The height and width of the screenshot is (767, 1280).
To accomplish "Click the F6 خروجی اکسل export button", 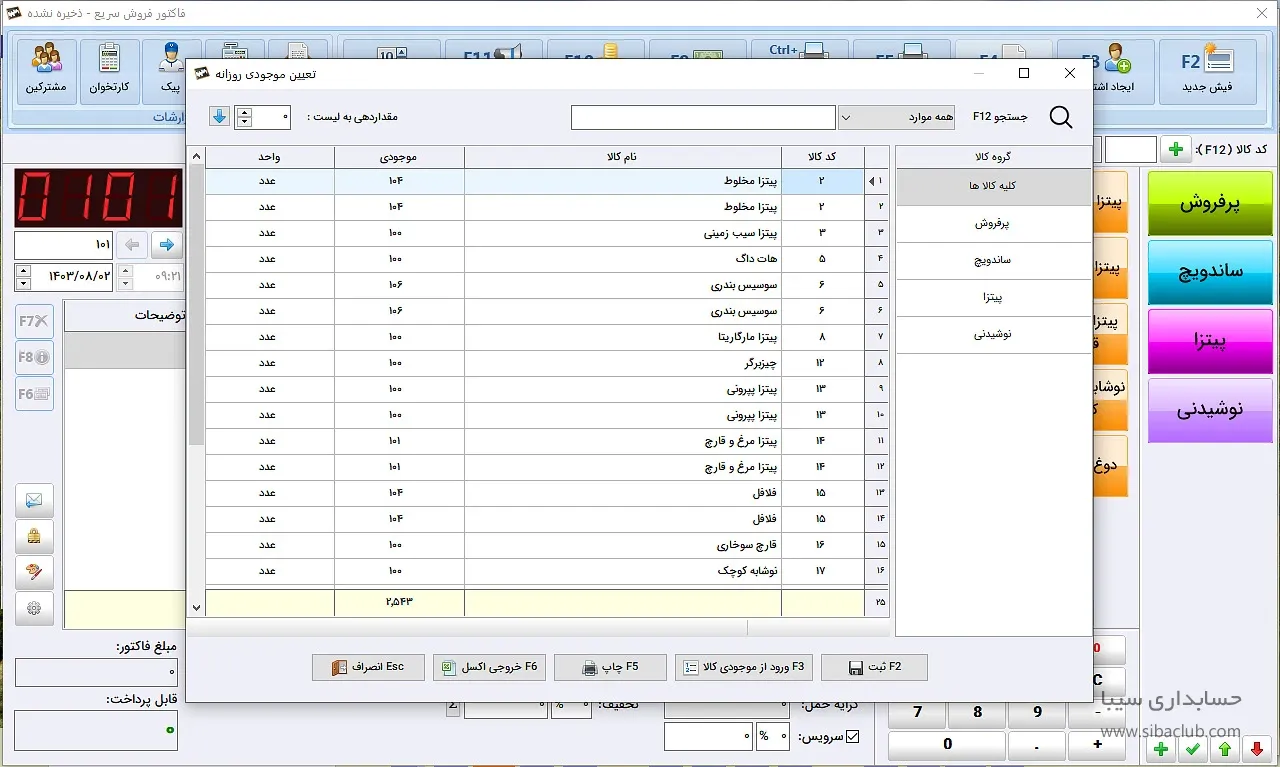I will [x=489, y=667].
